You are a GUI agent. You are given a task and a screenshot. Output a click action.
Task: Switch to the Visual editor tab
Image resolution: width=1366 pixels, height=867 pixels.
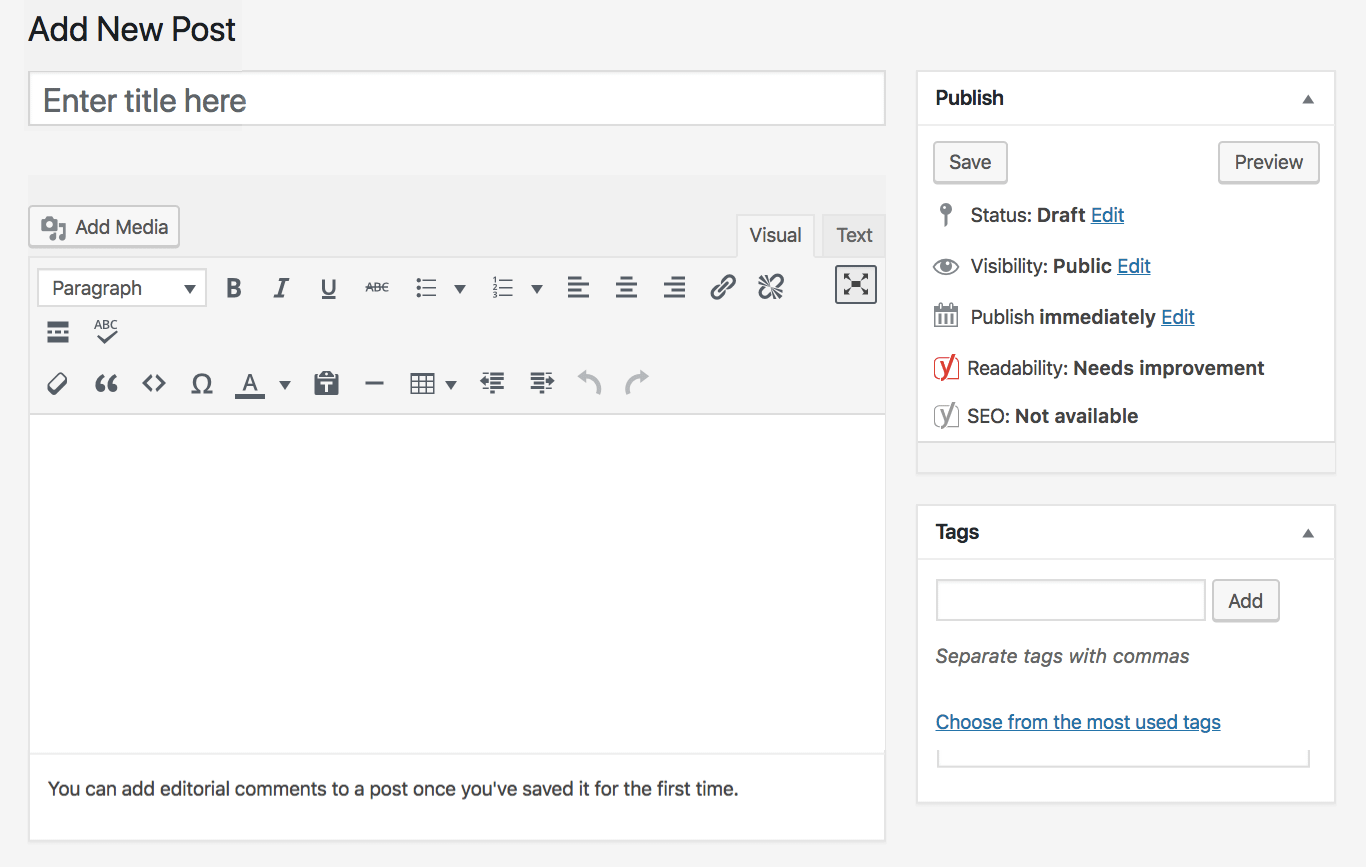[x=776, y=236]
